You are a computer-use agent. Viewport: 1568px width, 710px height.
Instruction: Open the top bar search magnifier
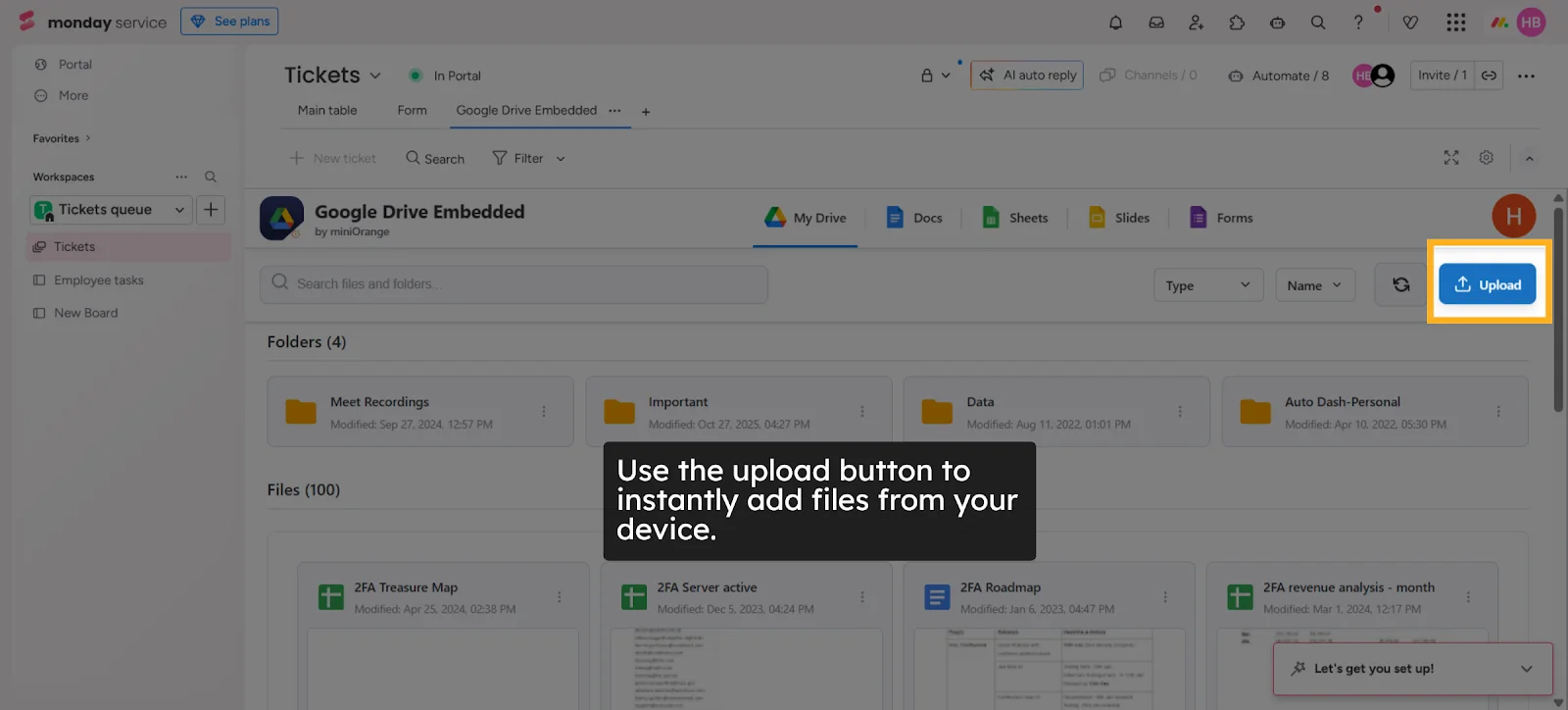pyautogui.click(x=1318, y=22)
